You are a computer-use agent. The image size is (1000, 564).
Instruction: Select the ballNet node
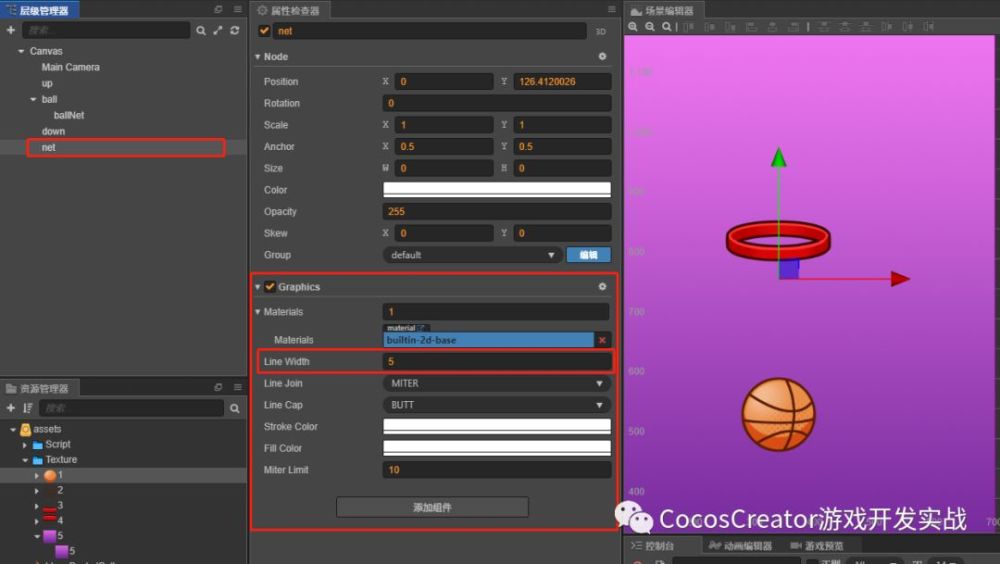coord(69,115)
